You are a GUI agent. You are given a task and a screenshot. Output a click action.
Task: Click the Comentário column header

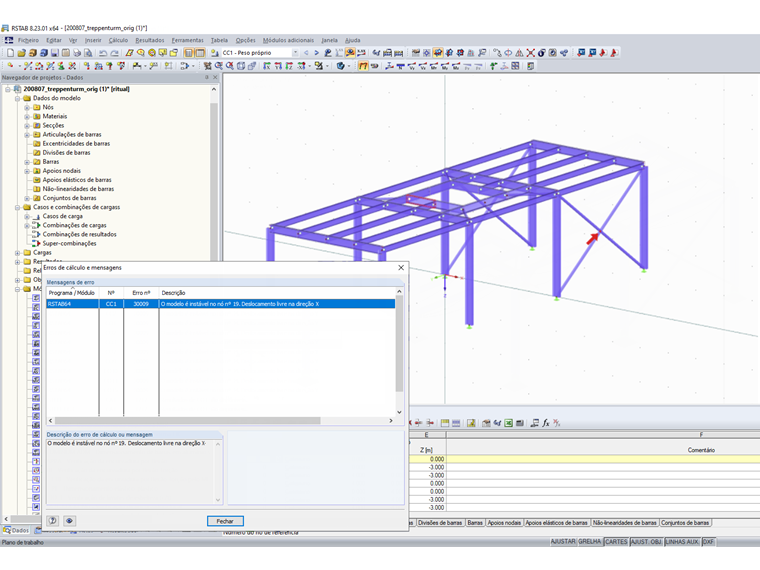click(x=701, y=450)
